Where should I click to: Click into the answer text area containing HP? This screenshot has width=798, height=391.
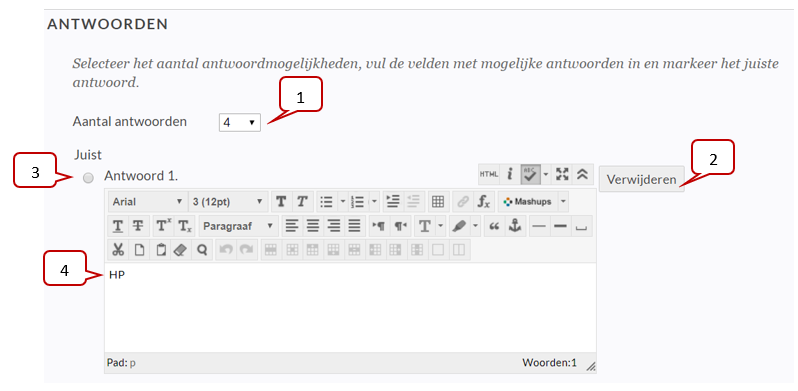click(x=350, y=308)
